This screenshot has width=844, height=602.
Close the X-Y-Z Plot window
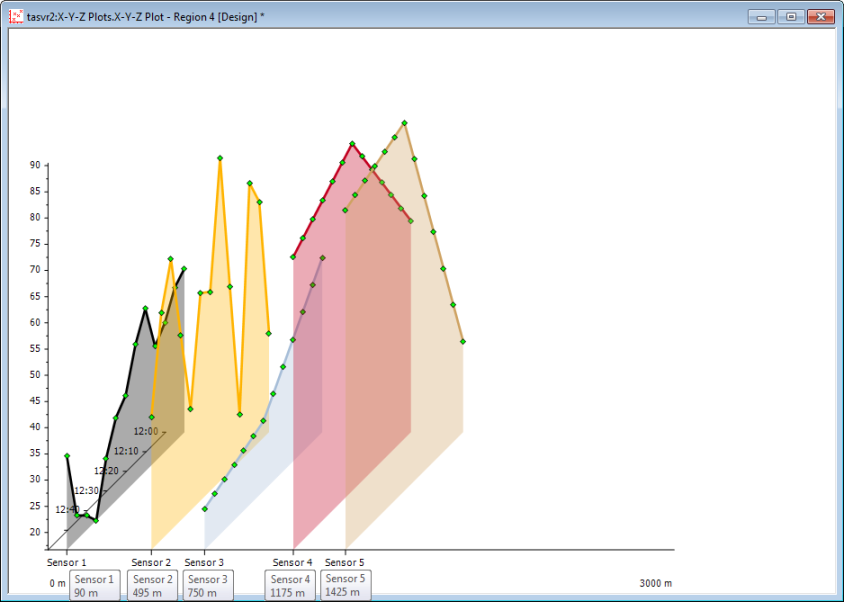click(821, 16)
